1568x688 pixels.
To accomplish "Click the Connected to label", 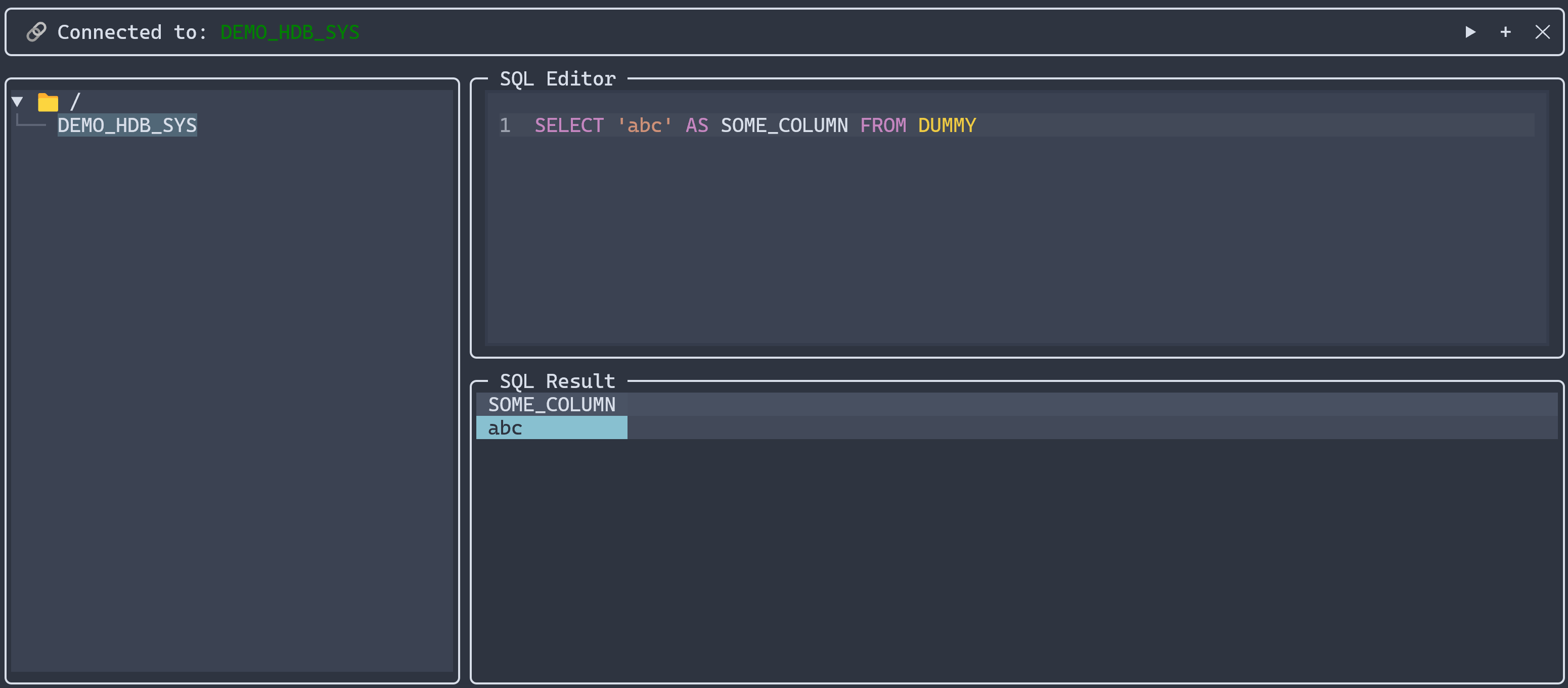I will (132, 32).
